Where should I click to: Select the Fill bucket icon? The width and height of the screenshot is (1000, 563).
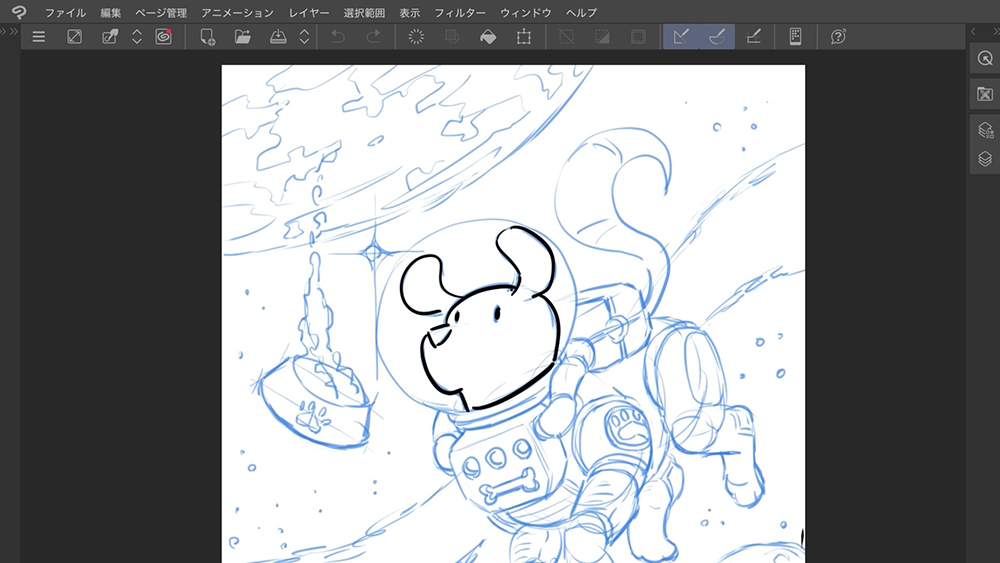[x=487, y=37]
